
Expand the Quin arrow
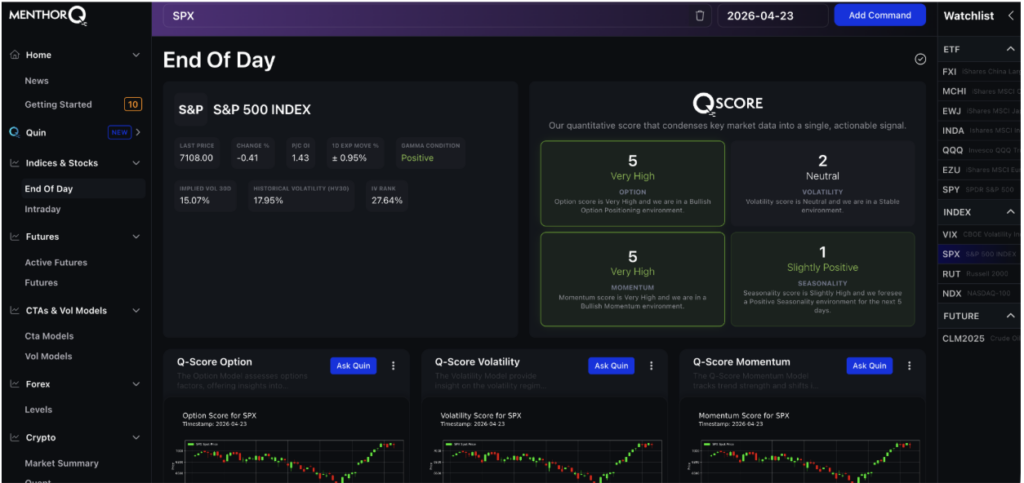(x=138, y=132)
